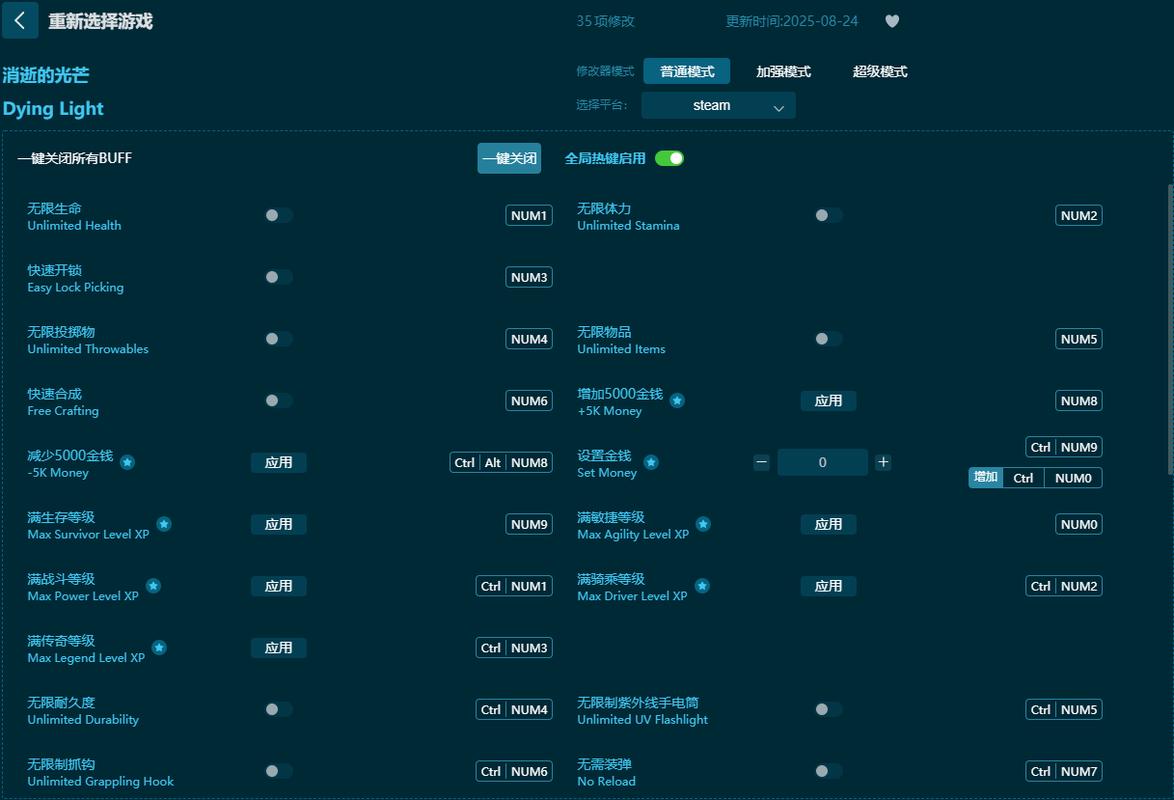Click star icon next to Set Money
The image size is (1174, 800).
651,462
